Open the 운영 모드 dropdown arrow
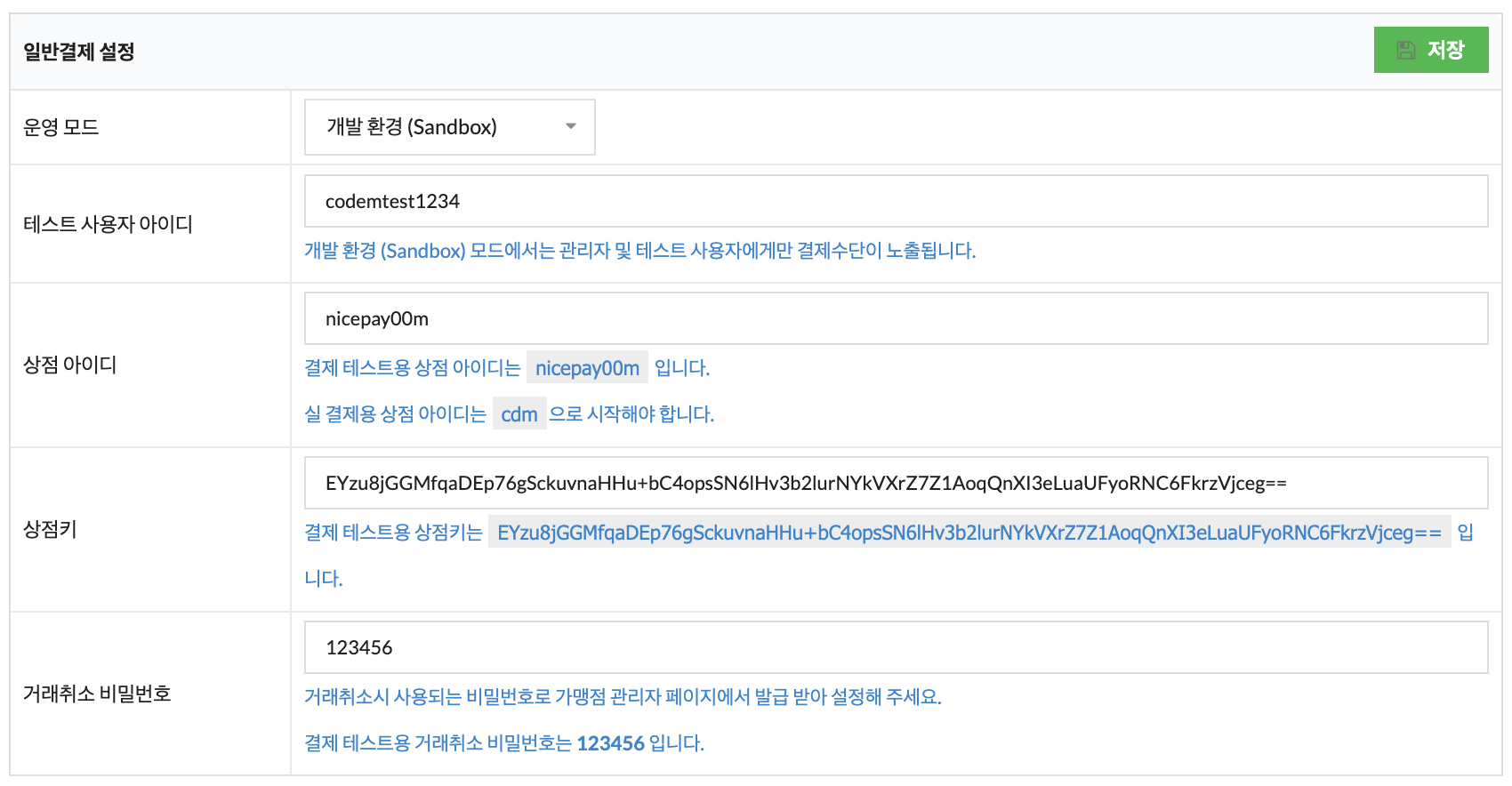The image size is (1512, 786). tap(571, 126)
